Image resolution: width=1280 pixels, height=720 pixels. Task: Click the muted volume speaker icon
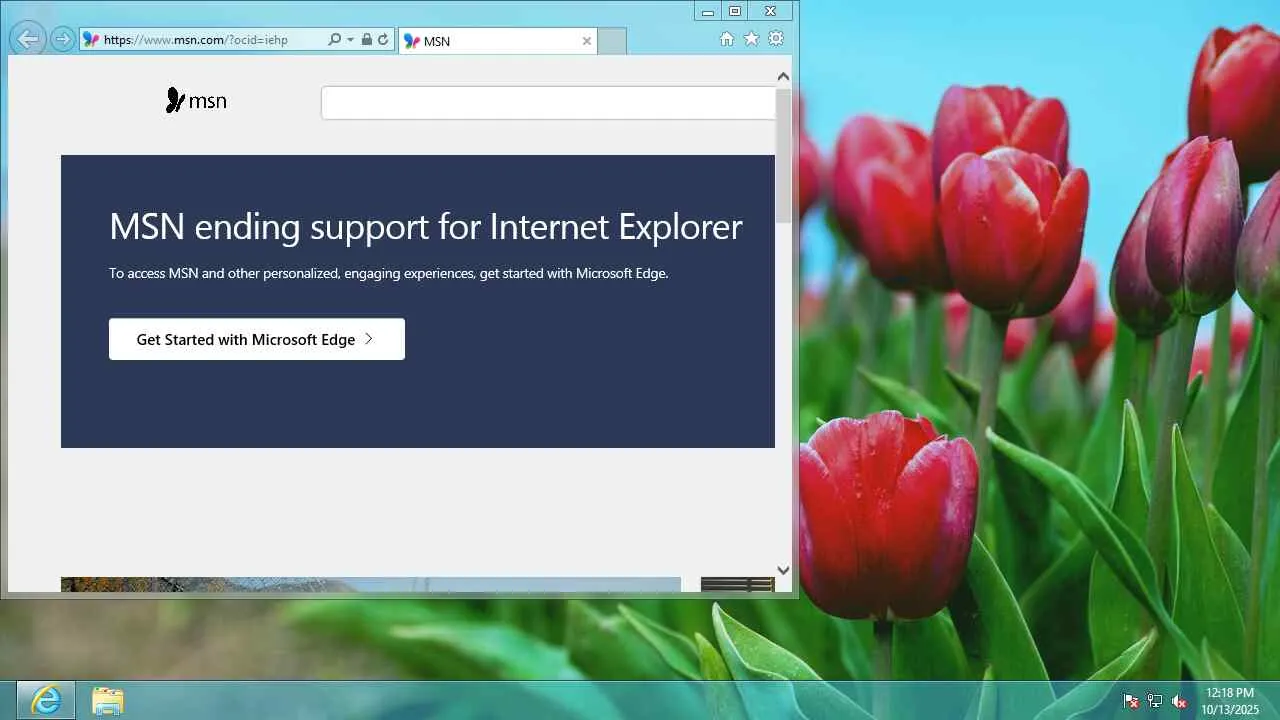click(x=1179, y=701)
